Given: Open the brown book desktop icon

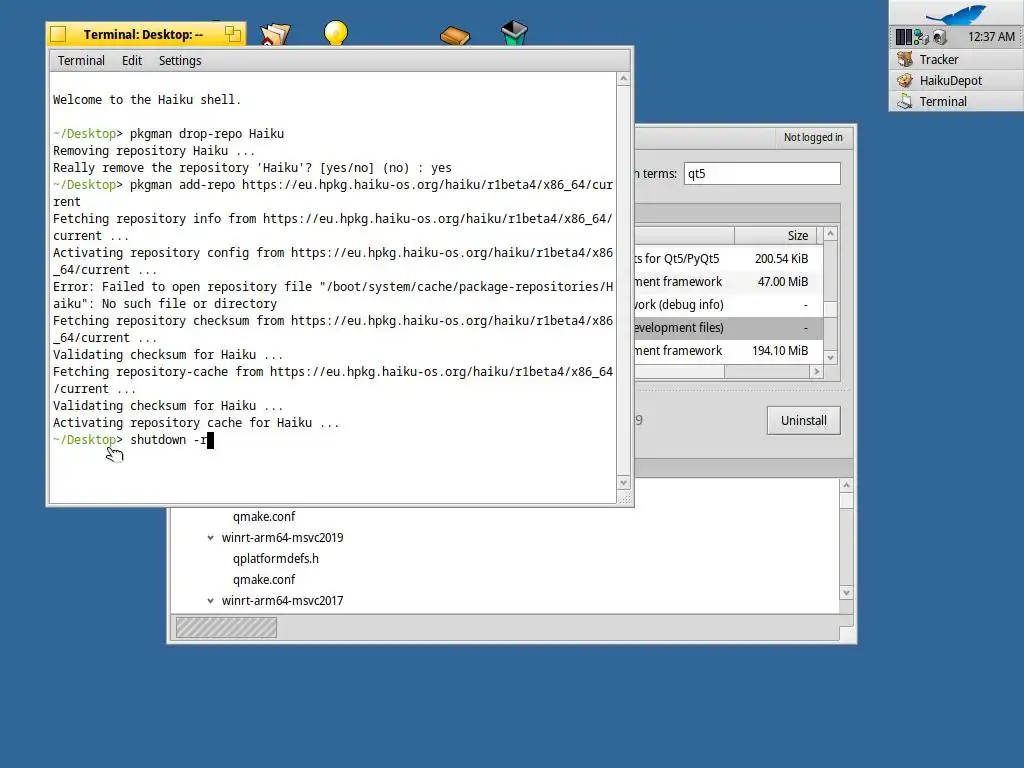Looking at the screenshot, I should point(455,35).
